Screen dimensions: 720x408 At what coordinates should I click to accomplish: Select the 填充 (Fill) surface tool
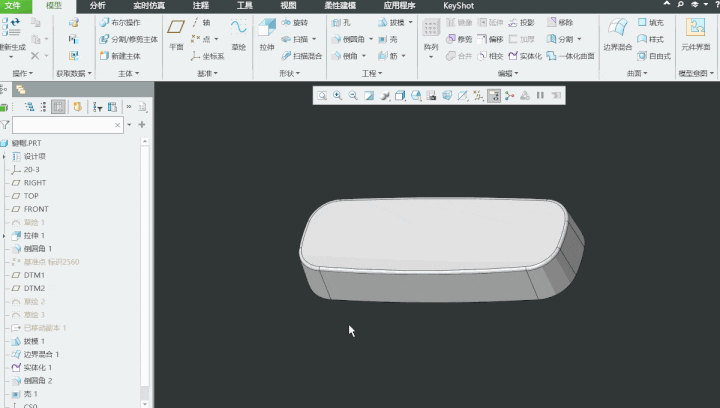point(651,22)
